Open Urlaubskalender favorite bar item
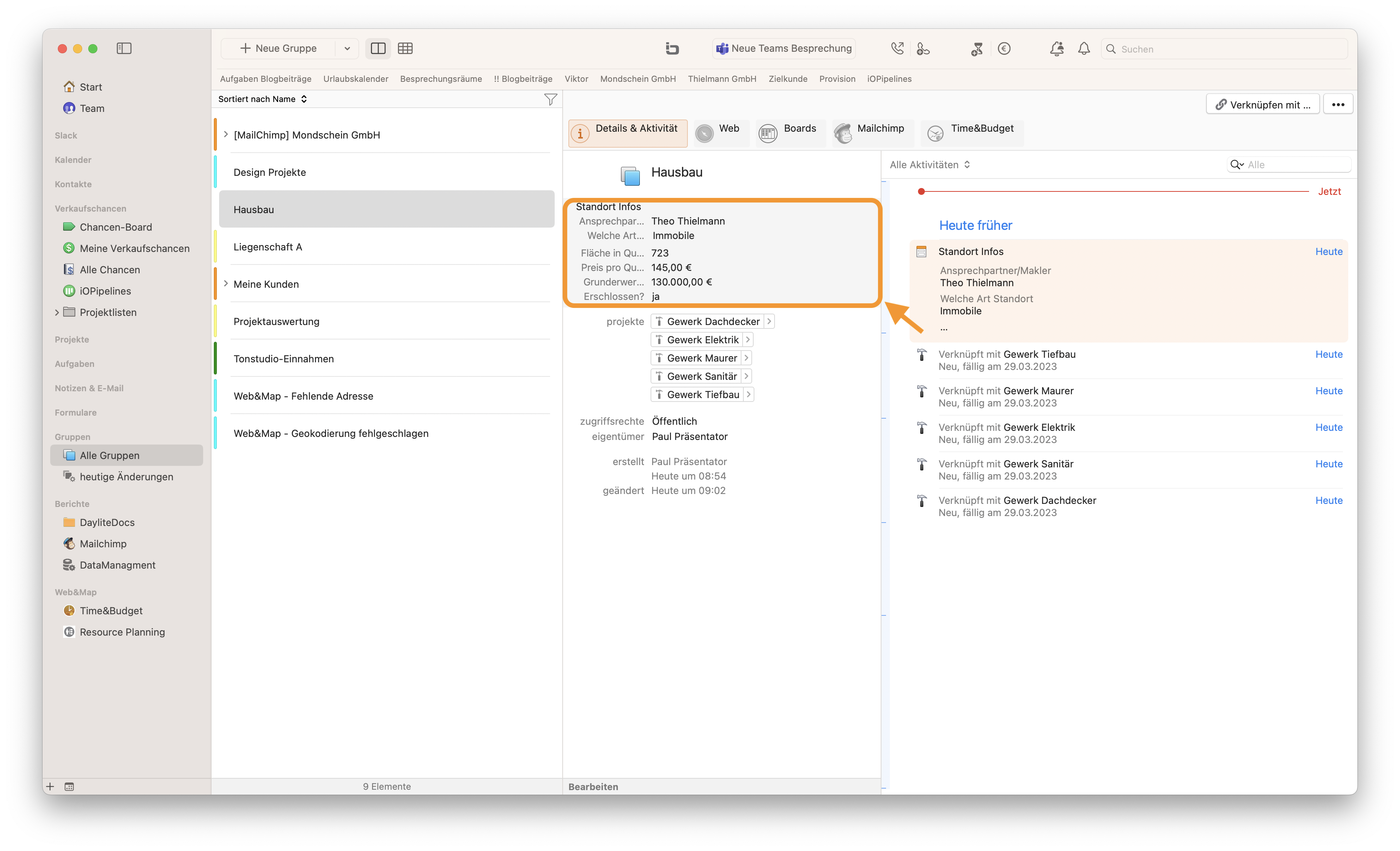Viewport: 1400px width, 851px height. [356, 78]
